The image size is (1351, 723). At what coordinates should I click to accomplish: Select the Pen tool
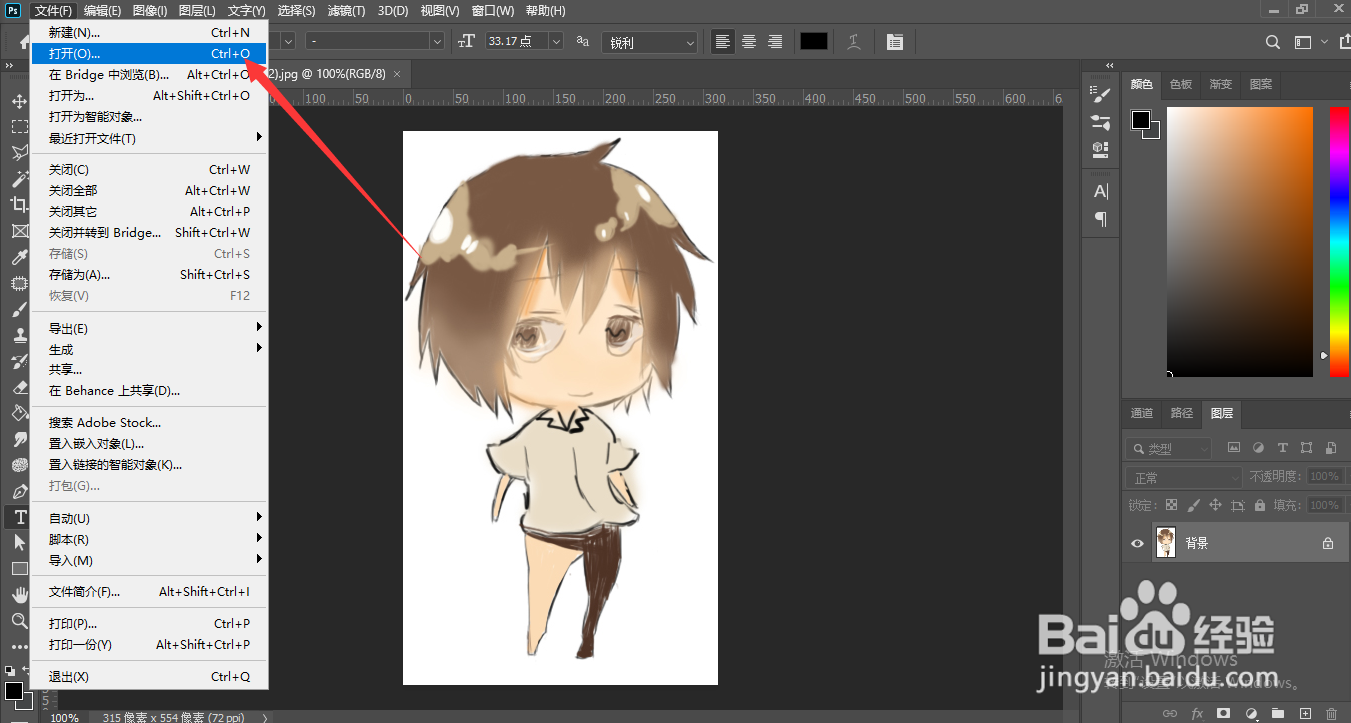tap(19, 491)
